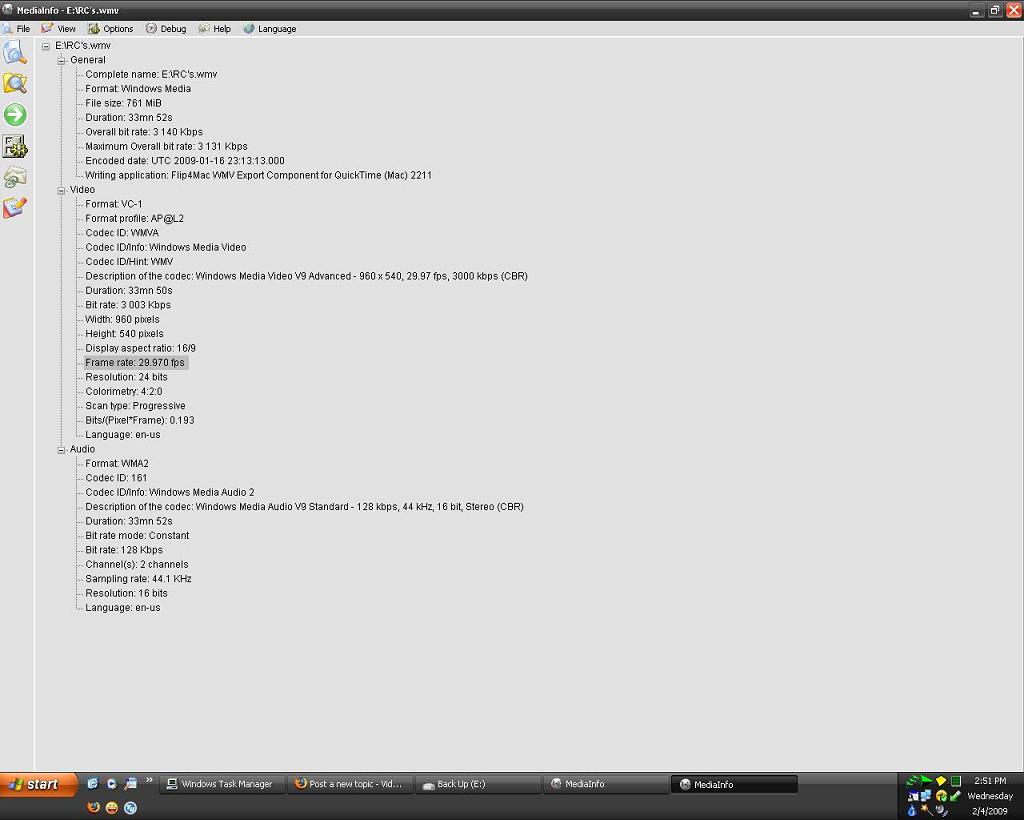1024x820 pixels.
Task: Collapse the Video section
Action: [x=61, y=191]
